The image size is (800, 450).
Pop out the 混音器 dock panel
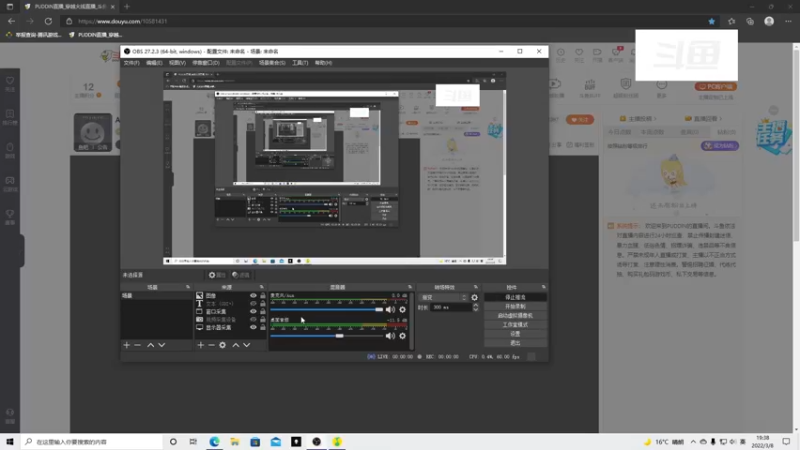click(x=410, y=287)
